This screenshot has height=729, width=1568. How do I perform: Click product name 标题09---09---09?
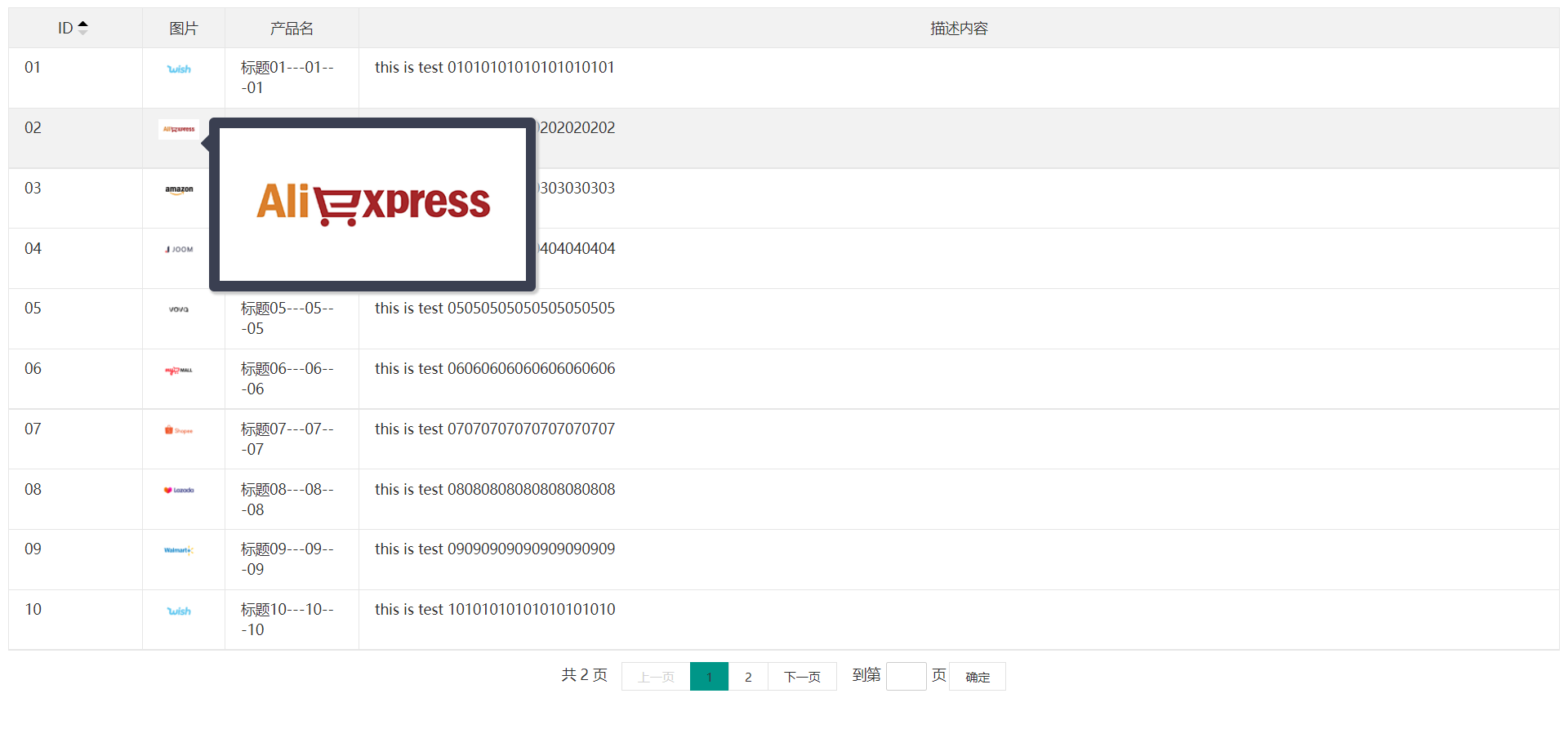[x=287, y=559]
